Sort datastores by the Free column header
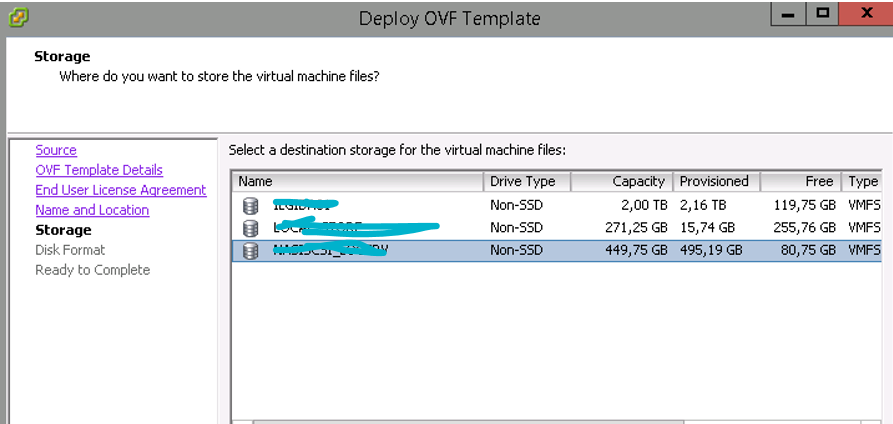893x424 pixels. 800,182
